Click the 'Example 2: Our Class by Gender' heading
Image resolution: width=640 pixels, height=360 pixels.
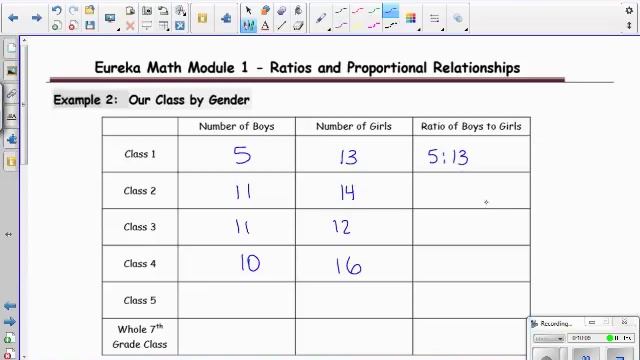(x=151, y=100)
